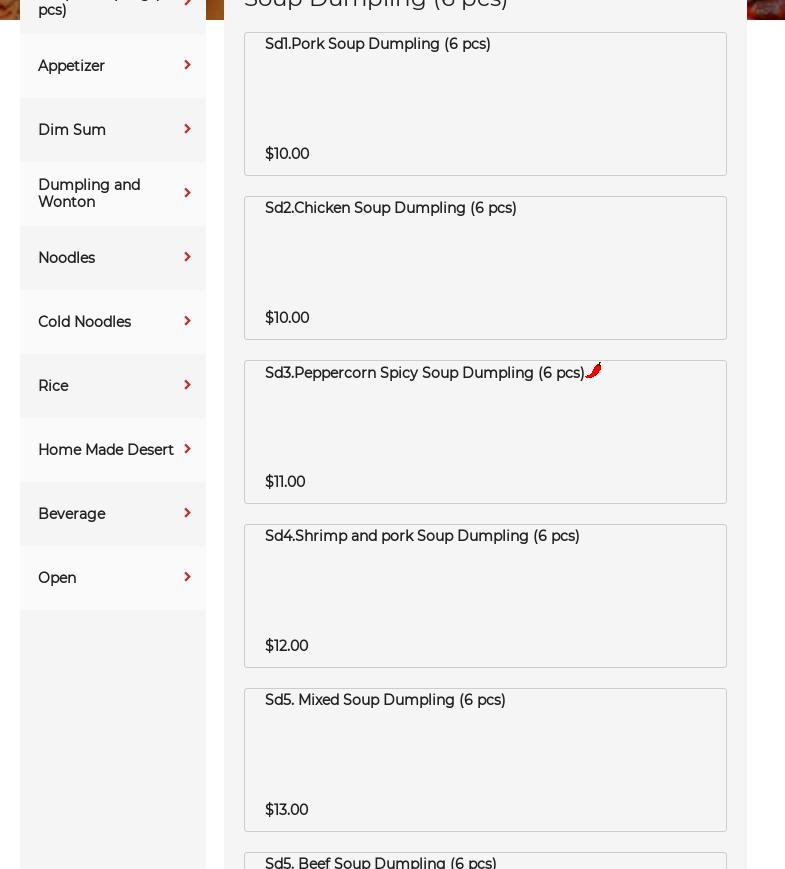Image resolution: width=785 pixels, height=869 pixels.
Task: Click the red chevron next to Rice
Action: coord(187,385)
